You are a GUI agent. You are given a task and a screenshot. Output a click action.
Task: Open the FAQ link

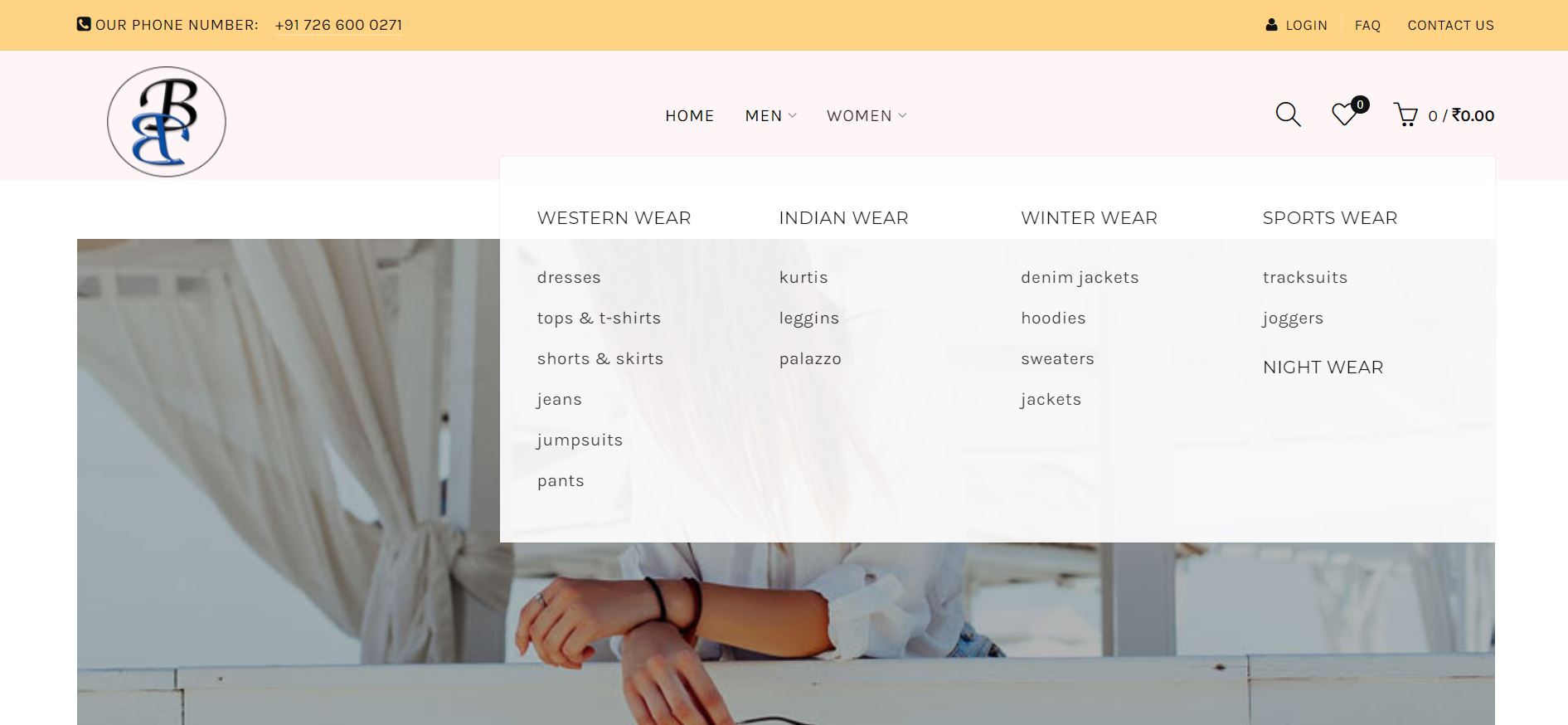1367,26
